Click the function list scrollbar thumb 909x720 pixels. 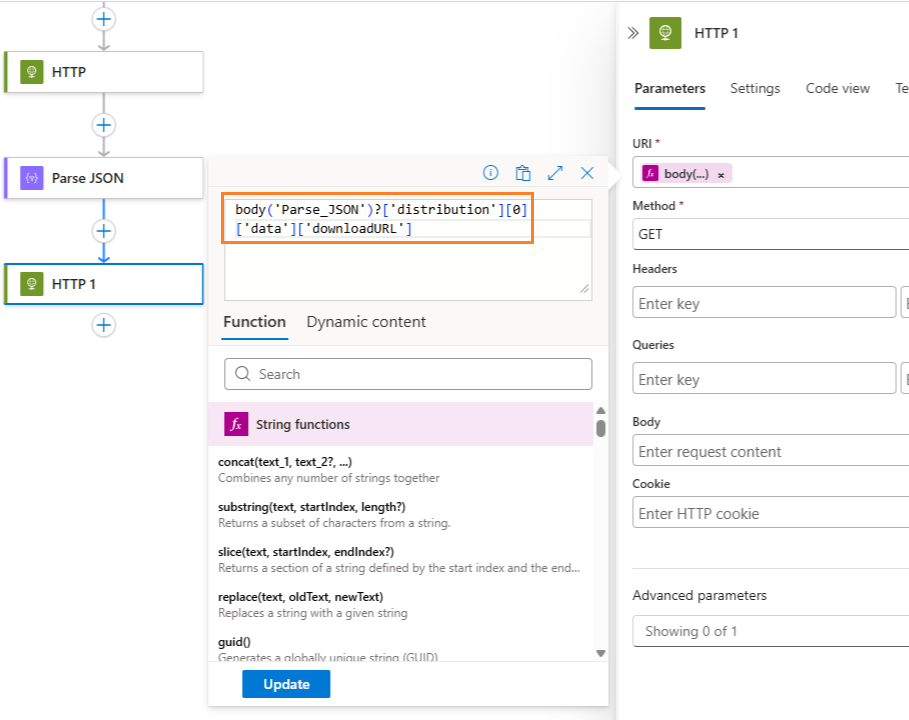pyautogui.click(x=601, y=428)
